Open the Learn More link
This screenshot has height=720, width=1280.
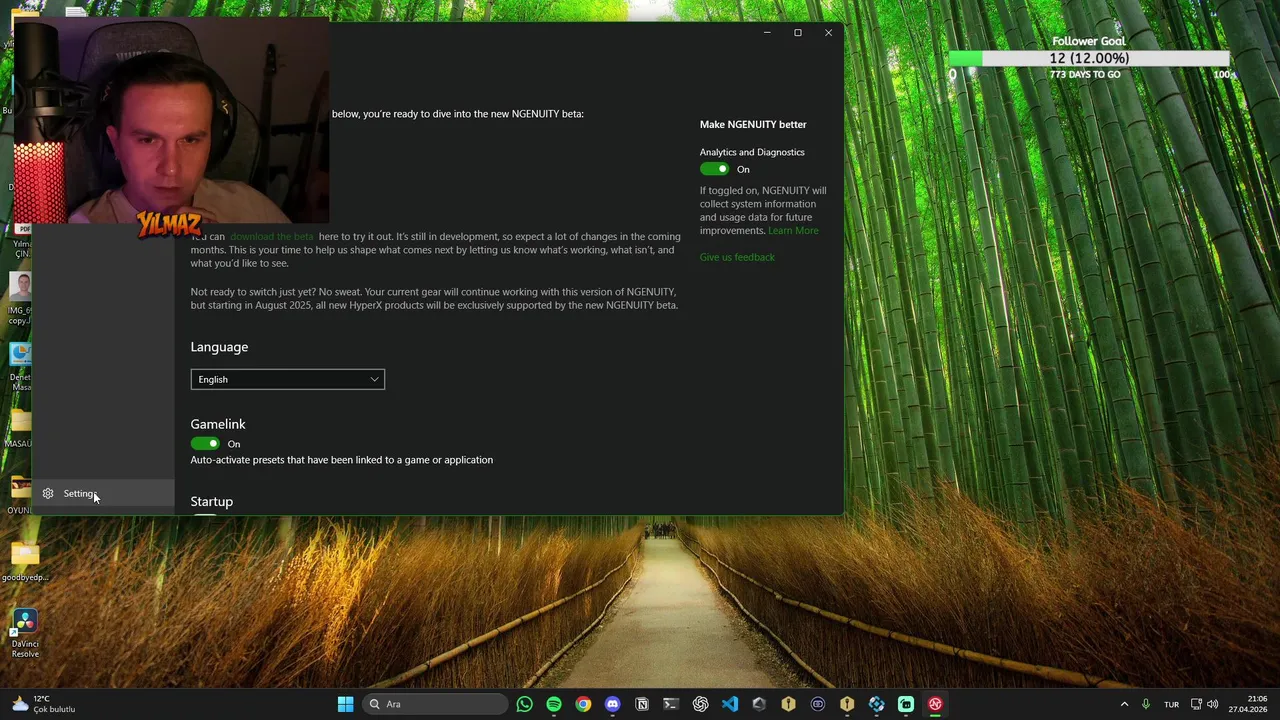pyautogui.click(x=793, y=231)
